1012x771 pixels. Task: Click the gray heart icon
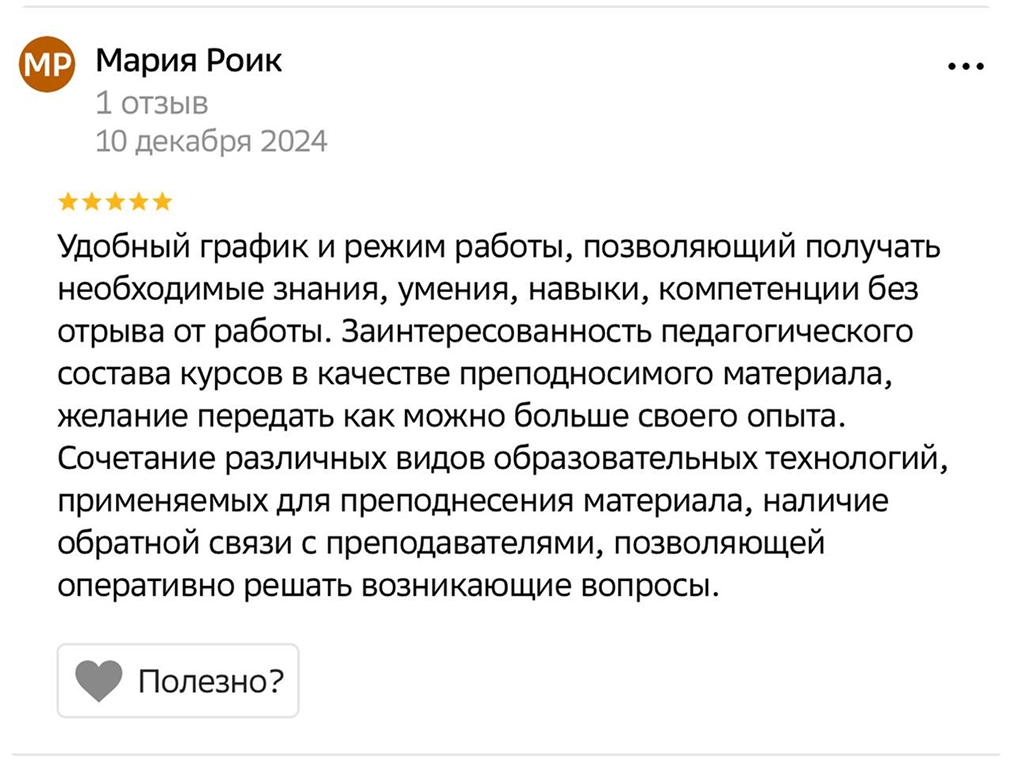tap(98, 681)
